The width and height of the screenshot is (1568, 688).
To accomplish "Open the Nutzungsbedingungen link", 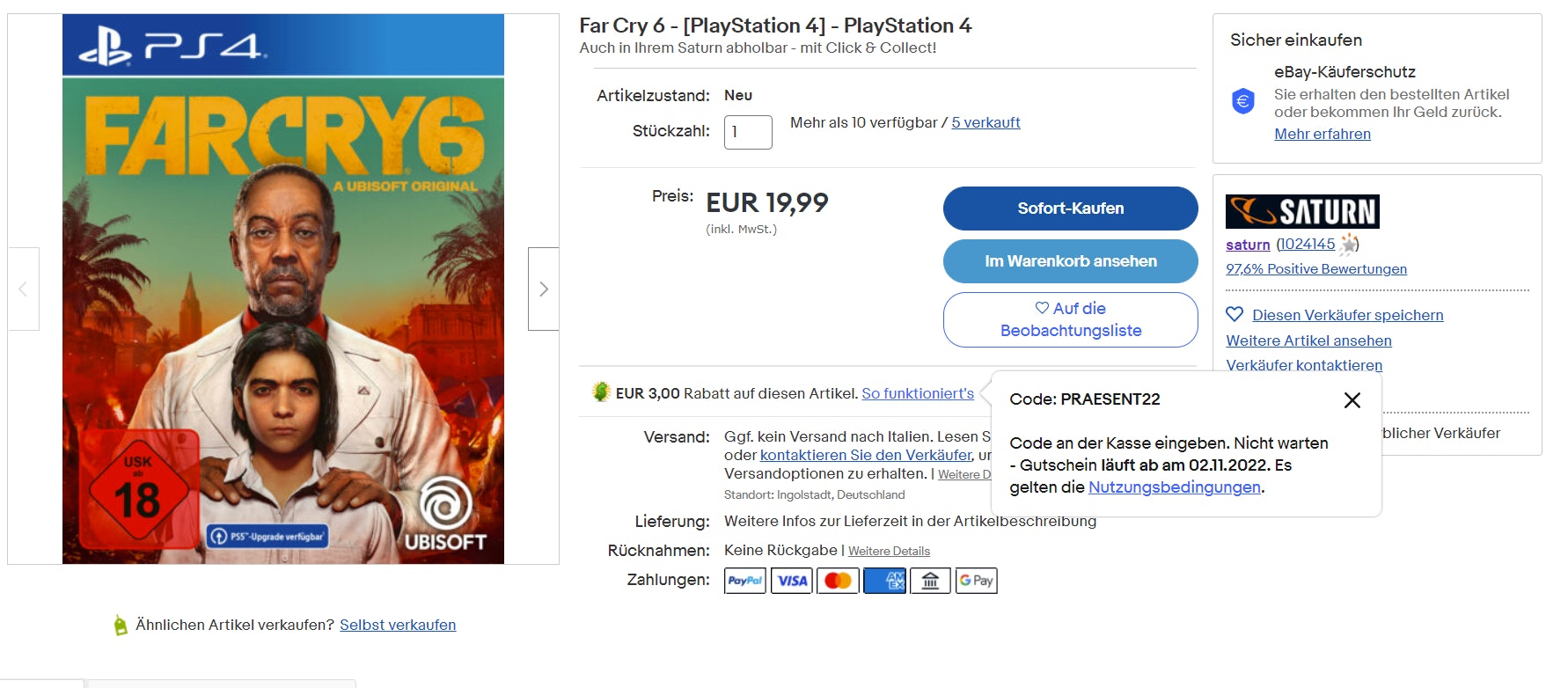I will 1174,487.
